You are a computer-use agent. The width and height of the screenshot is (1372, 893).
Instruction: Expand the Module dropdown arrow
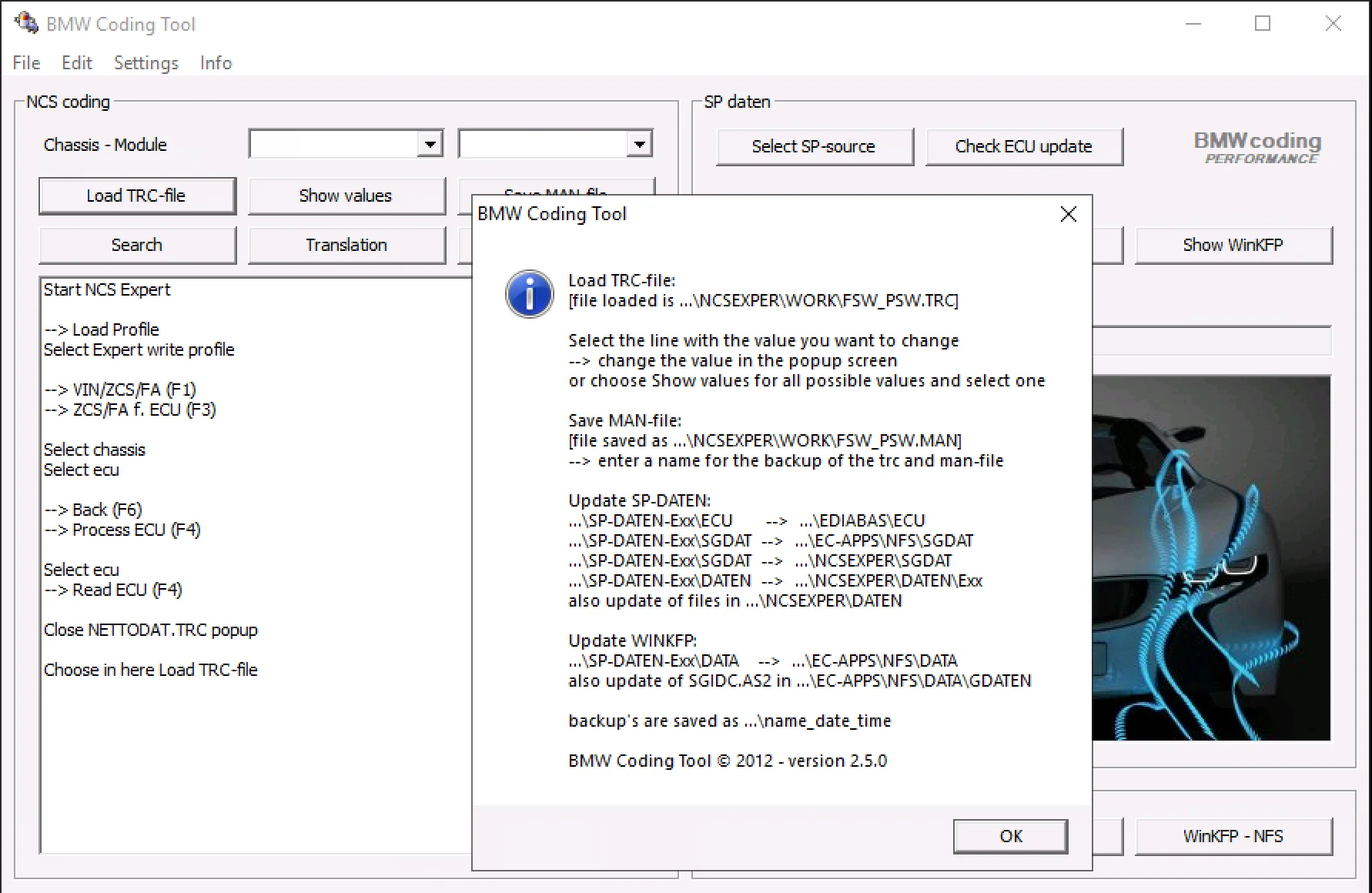(x=639, y=144)
